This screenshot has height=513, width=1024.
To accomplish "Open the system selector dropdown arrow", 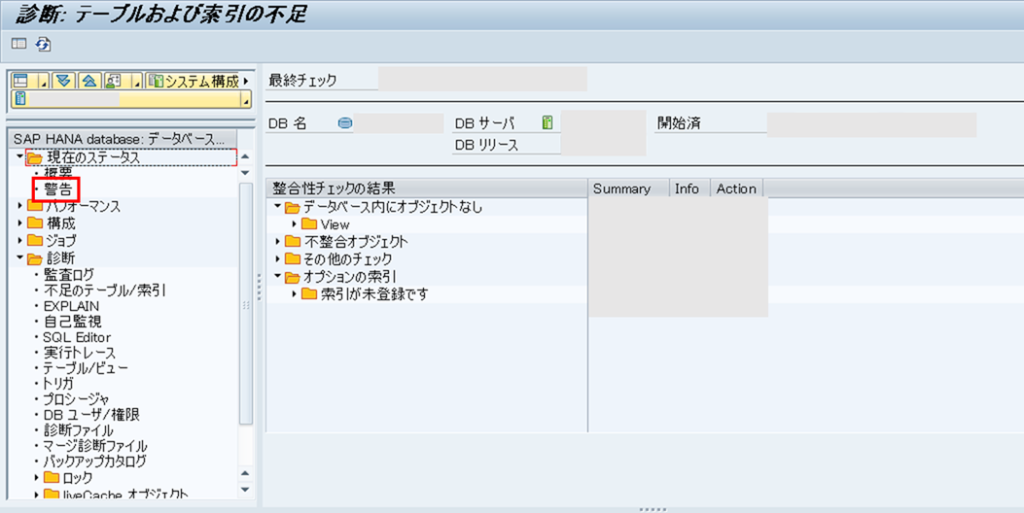I will [246, 100].
